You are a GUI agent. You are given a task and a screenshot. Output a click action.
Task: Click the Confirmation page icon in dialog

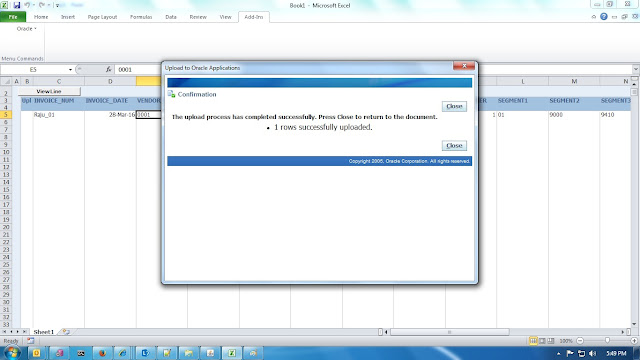coord(171,94)
